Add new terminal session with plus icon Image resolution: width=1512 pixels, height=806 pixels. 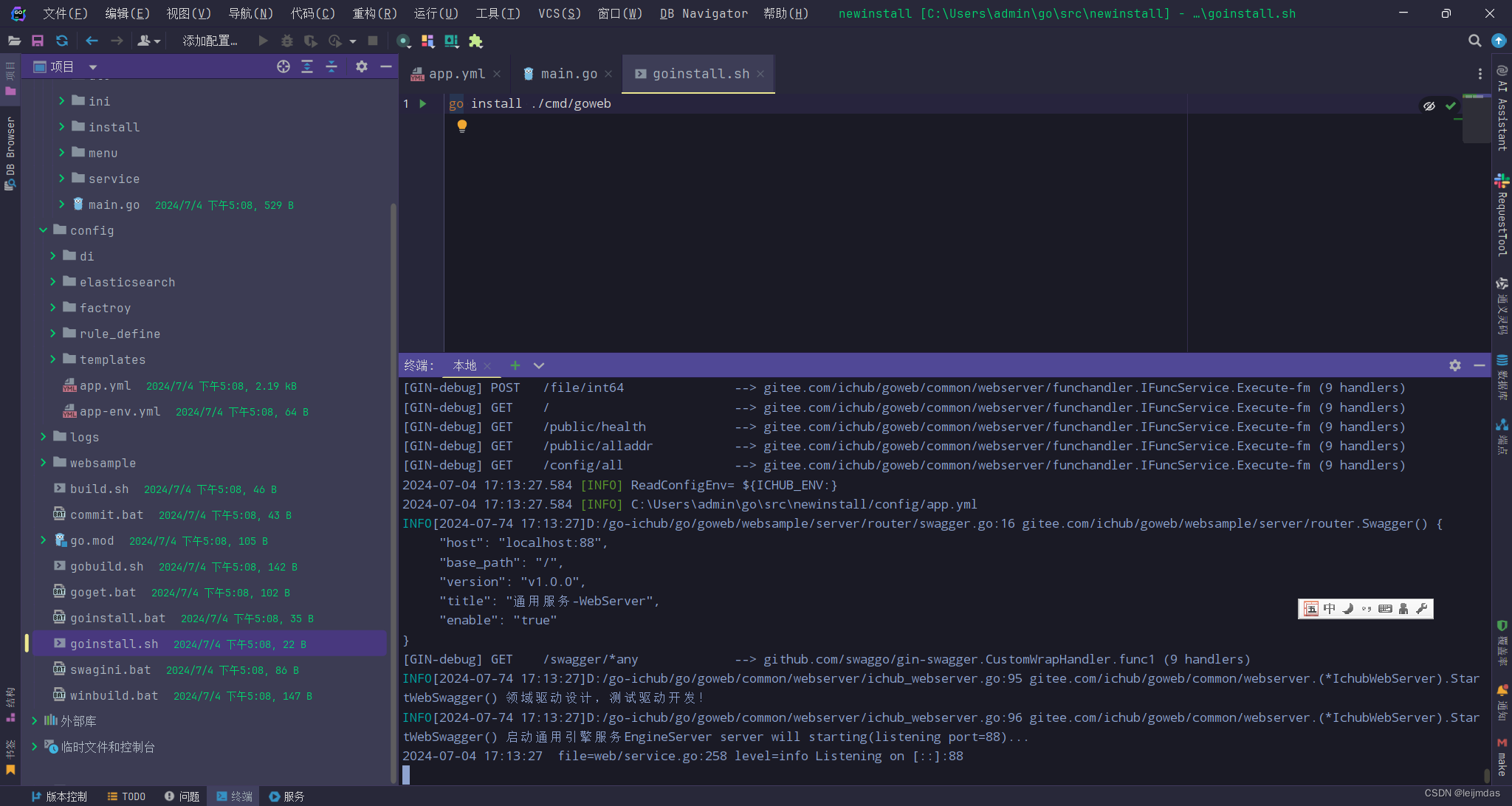tap(515, 365)
